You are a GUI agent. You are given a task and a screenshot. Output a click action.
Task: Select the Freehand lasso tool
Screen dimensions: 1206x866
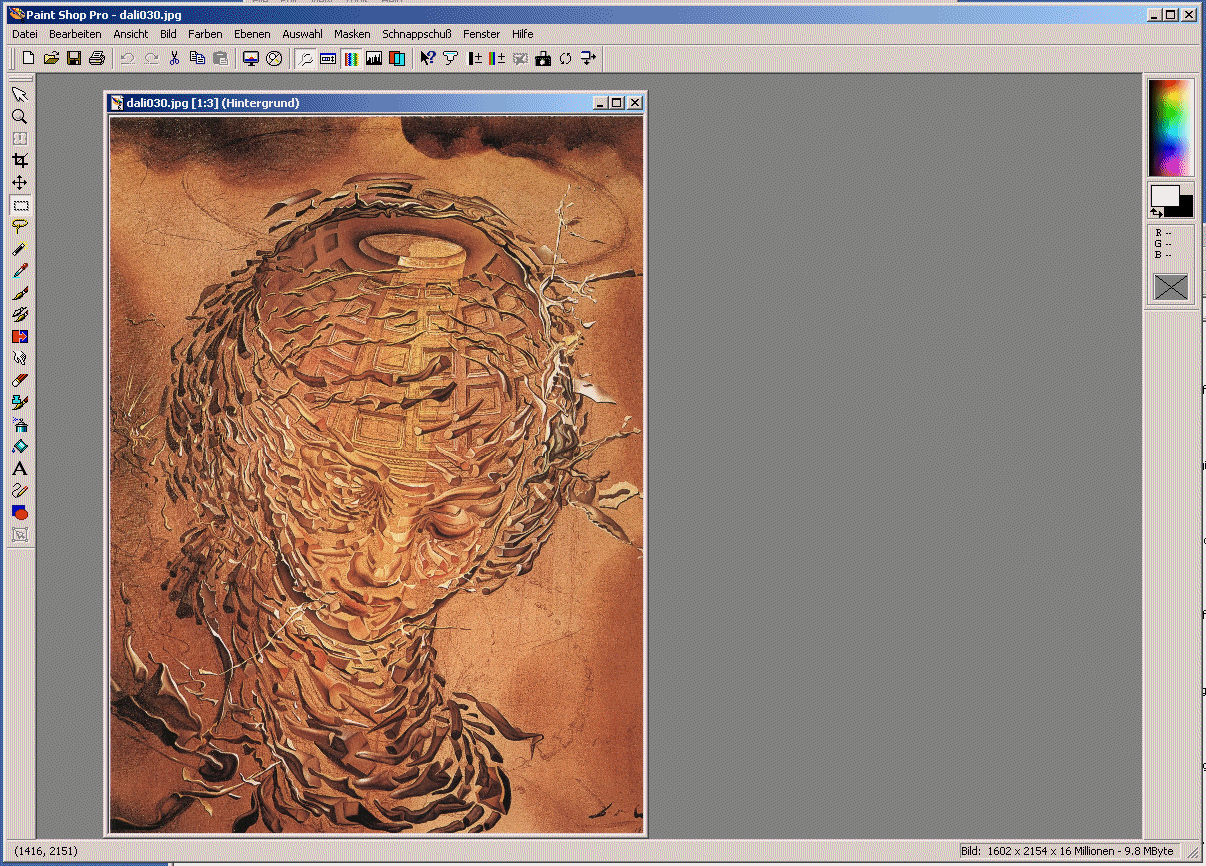tap(19, 226)
